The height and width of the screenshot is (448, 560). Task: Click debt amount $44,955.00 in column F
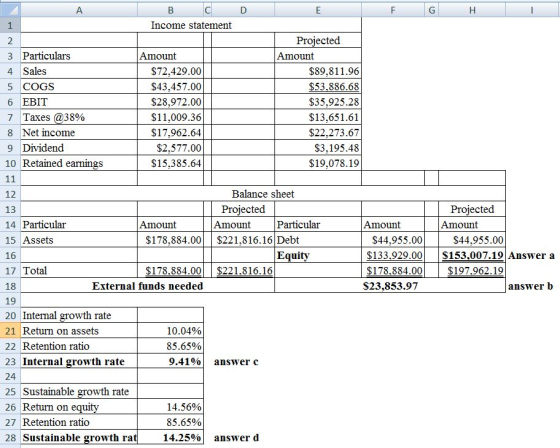tap(393, 240)
